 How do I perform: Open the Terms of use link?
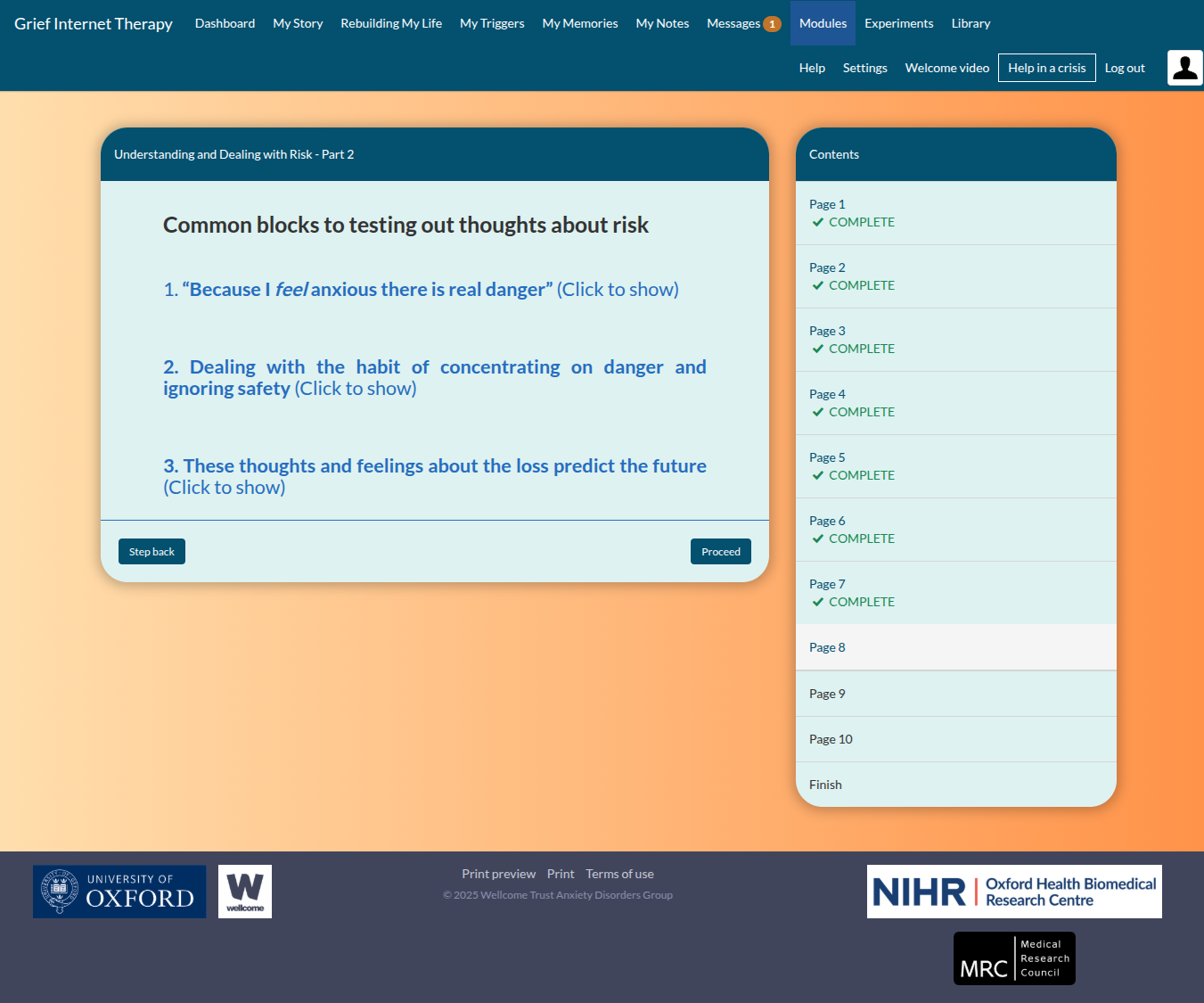pyautogui.click(x=619, y=874)
